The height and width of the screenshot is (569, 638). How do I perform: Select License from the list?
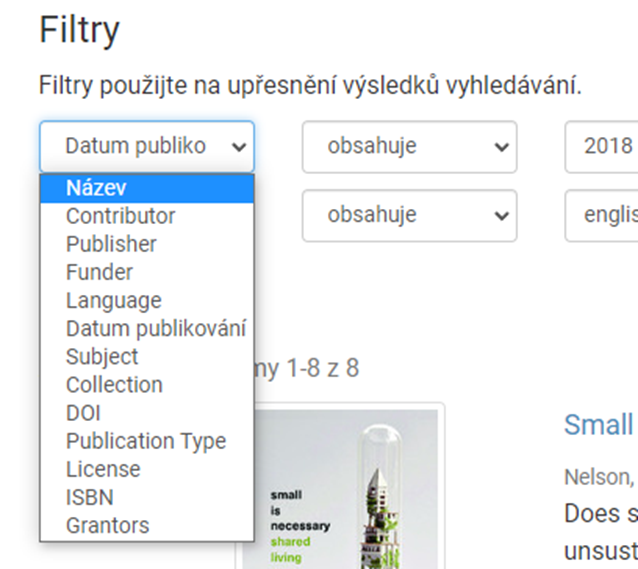(x=147, y=469)
